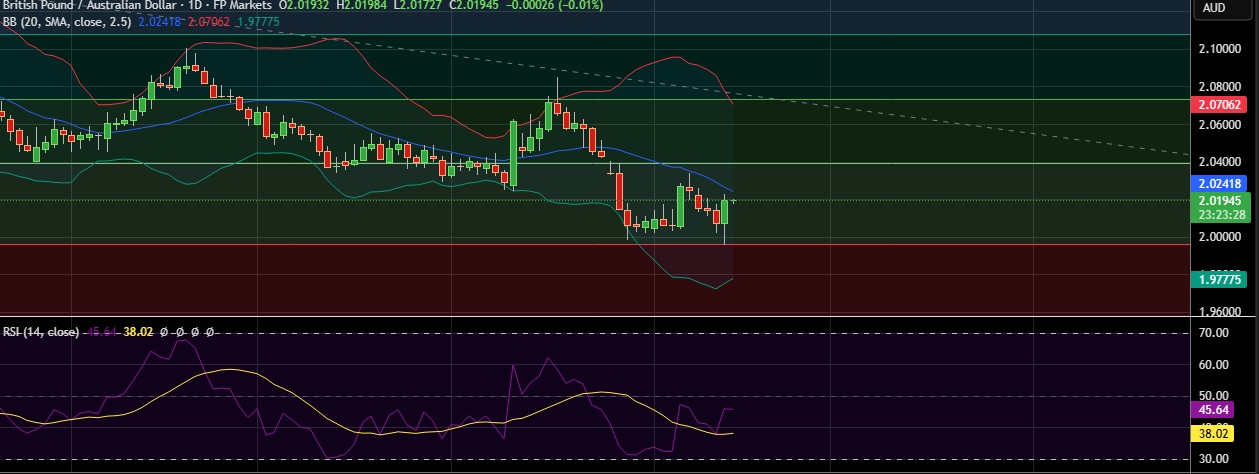Click the 2.10000 price scale value
This screenshot has width=1259, height=474.
[1220, 49]
